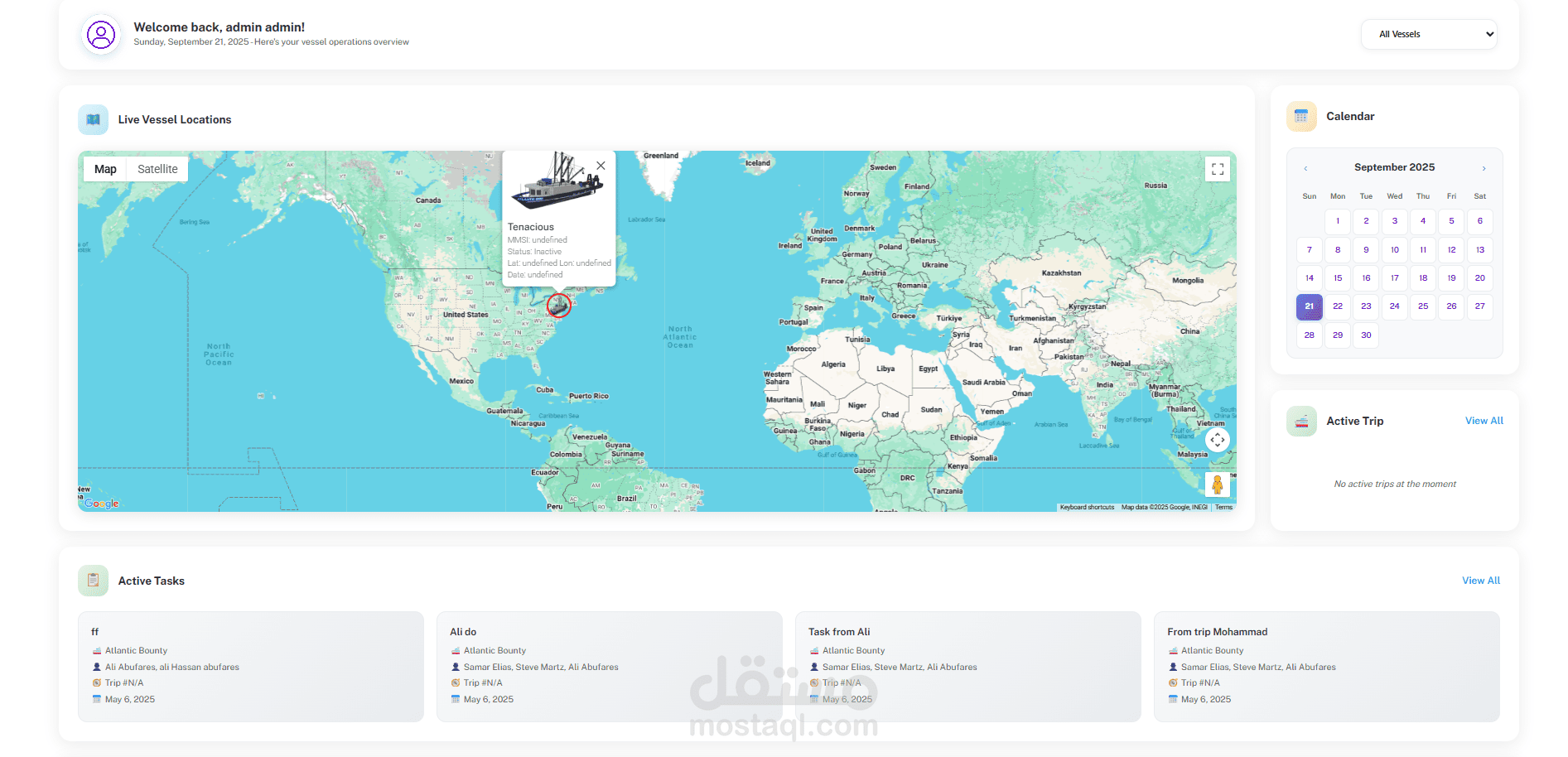Viewport: 1568px width, 757px height.
Task: Click assignee icon in 'Task from Ali' card
Action: pos(814,667)
